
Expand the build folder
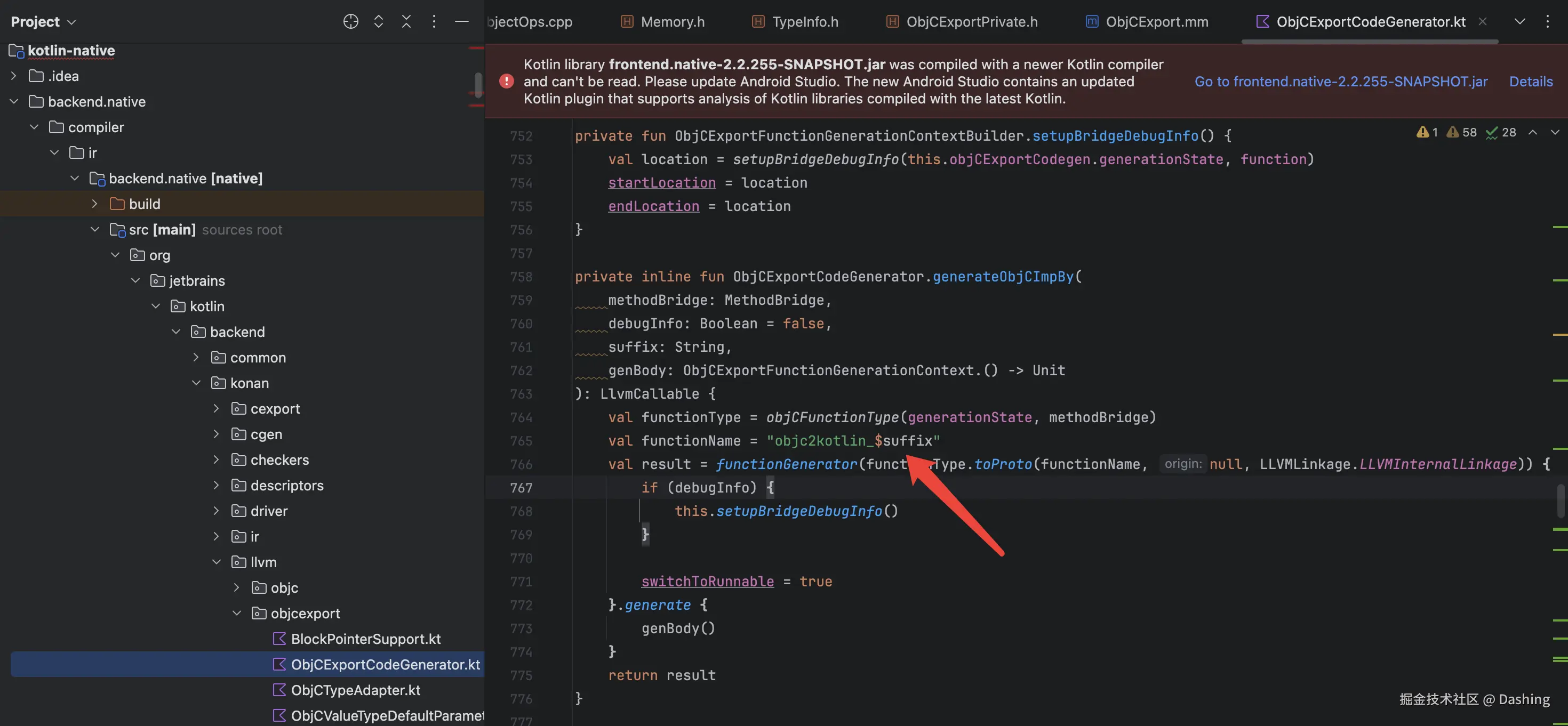(x=94, y=204)
